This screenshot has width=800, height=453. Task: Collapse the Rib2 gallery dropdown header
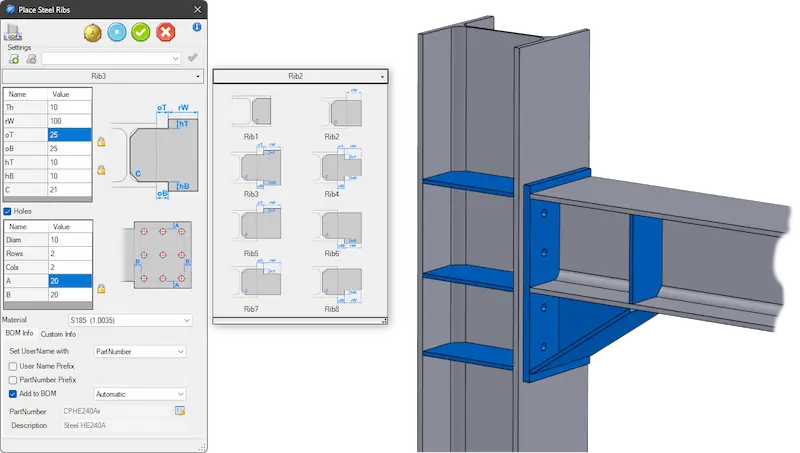(x=301, y=76)
